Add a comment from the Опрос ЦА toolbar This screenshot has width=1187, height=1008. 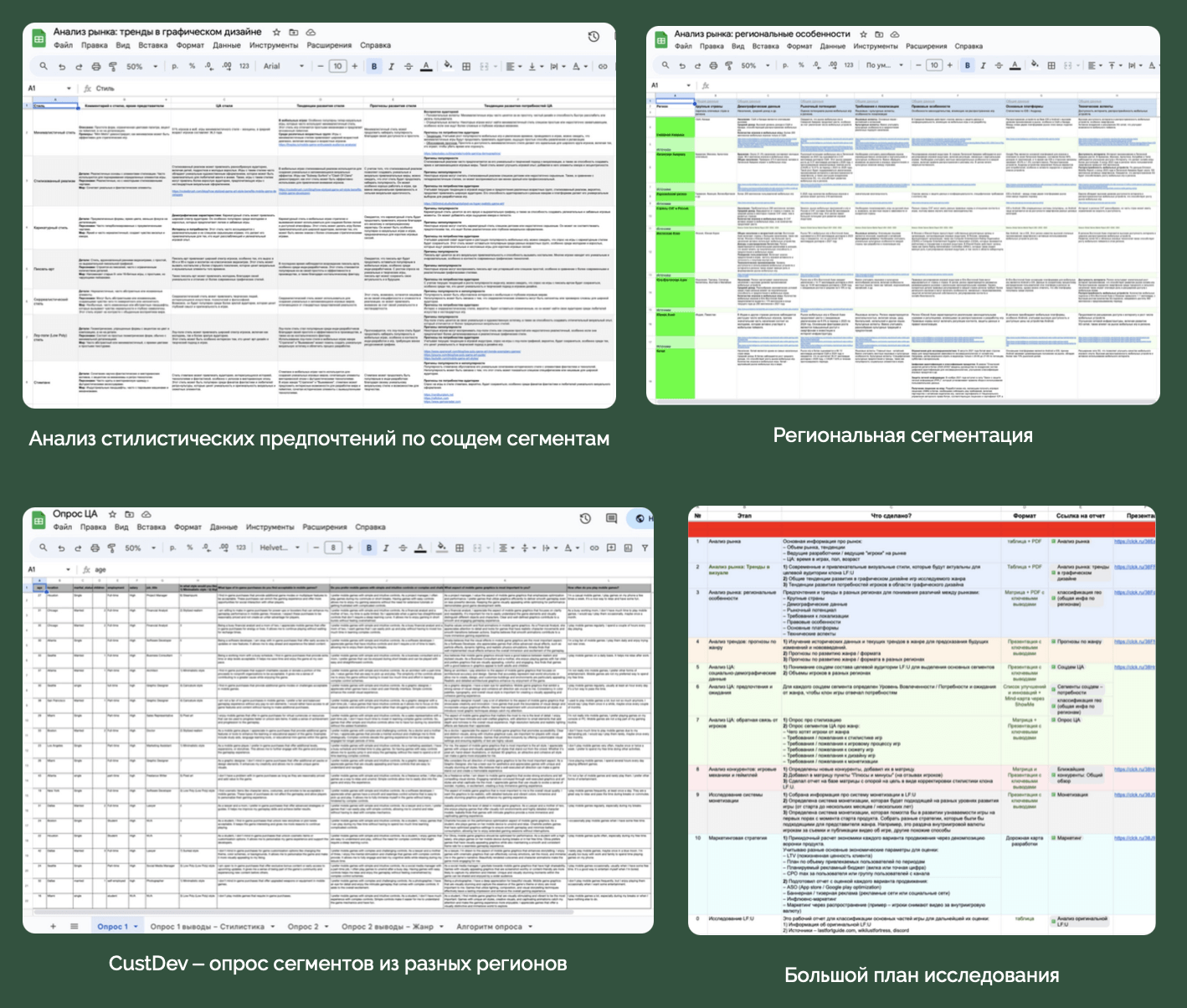coord(611,548)
